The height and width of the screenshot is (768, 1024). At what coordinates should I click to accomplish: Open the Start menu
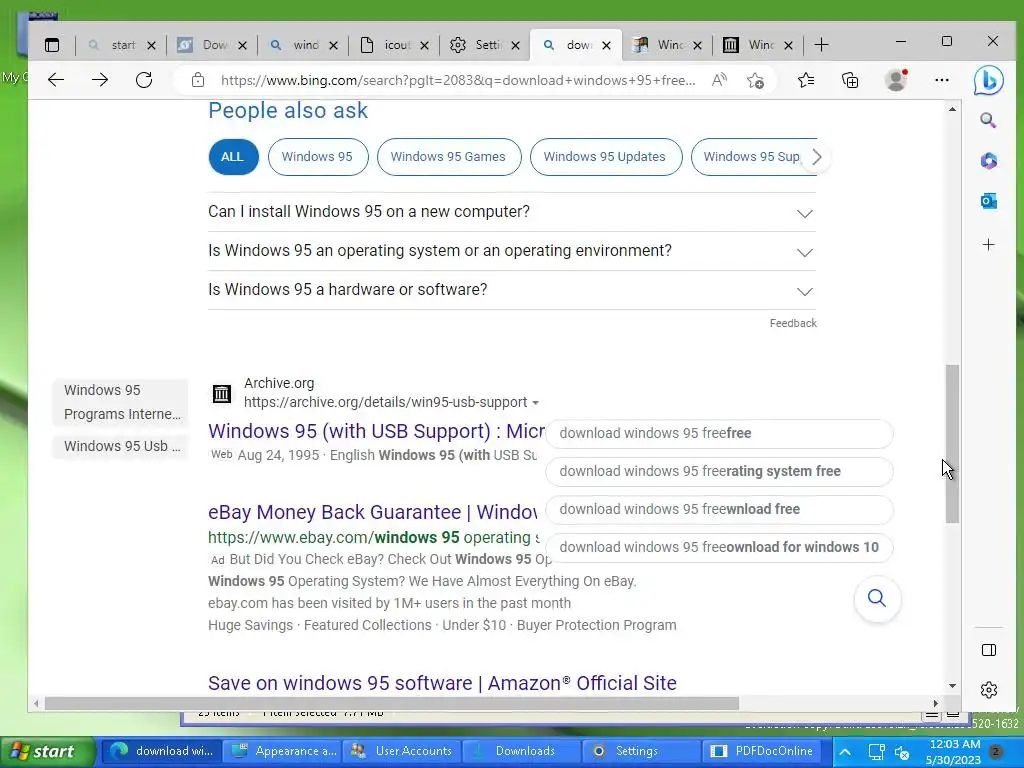[x=48, y=752]
